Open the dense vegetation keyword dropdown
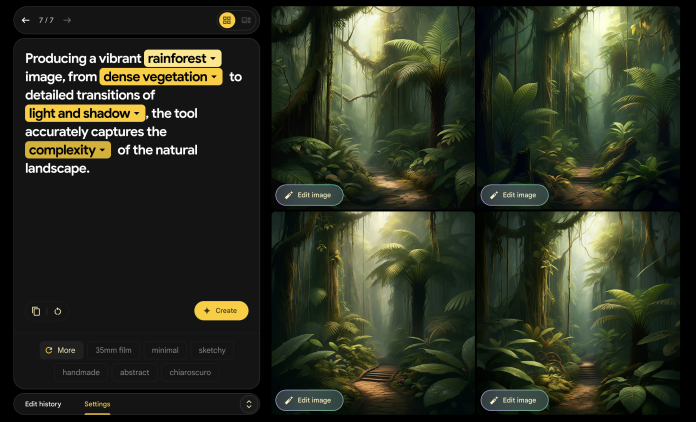Viewport: 696px width, 422px height. (161, 77)
